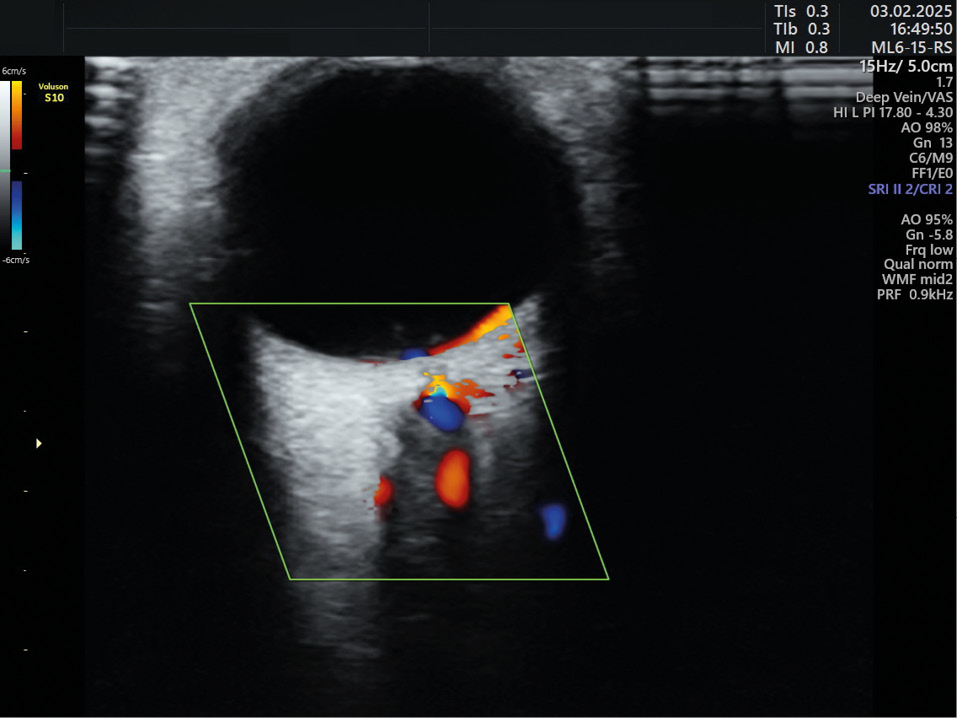The image size is (957, 718).
Task: Click the PRF 0.9kHz value
Action: point(914,295)
